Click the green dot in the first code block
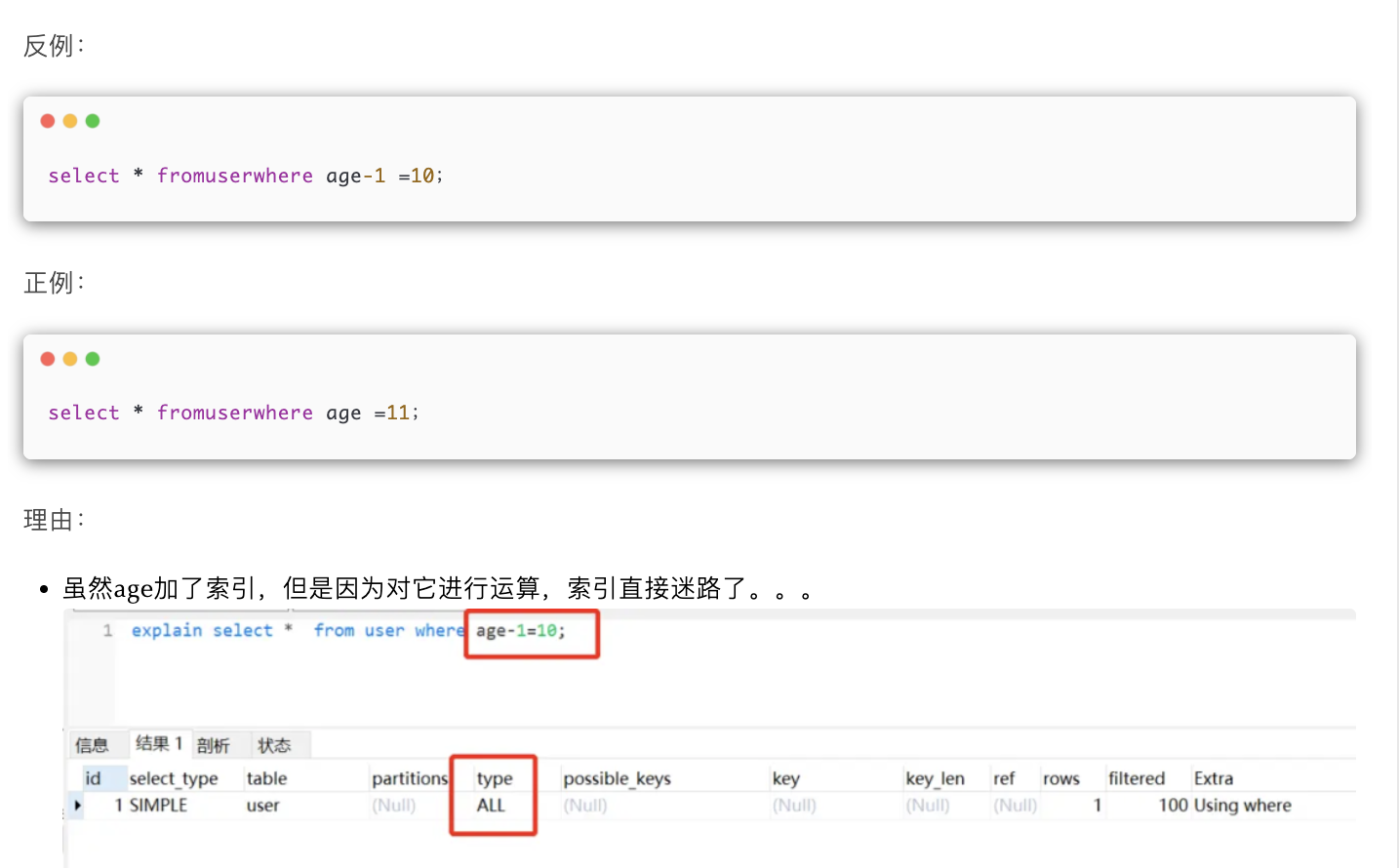The image size is (1399, 868). [93, 121]
